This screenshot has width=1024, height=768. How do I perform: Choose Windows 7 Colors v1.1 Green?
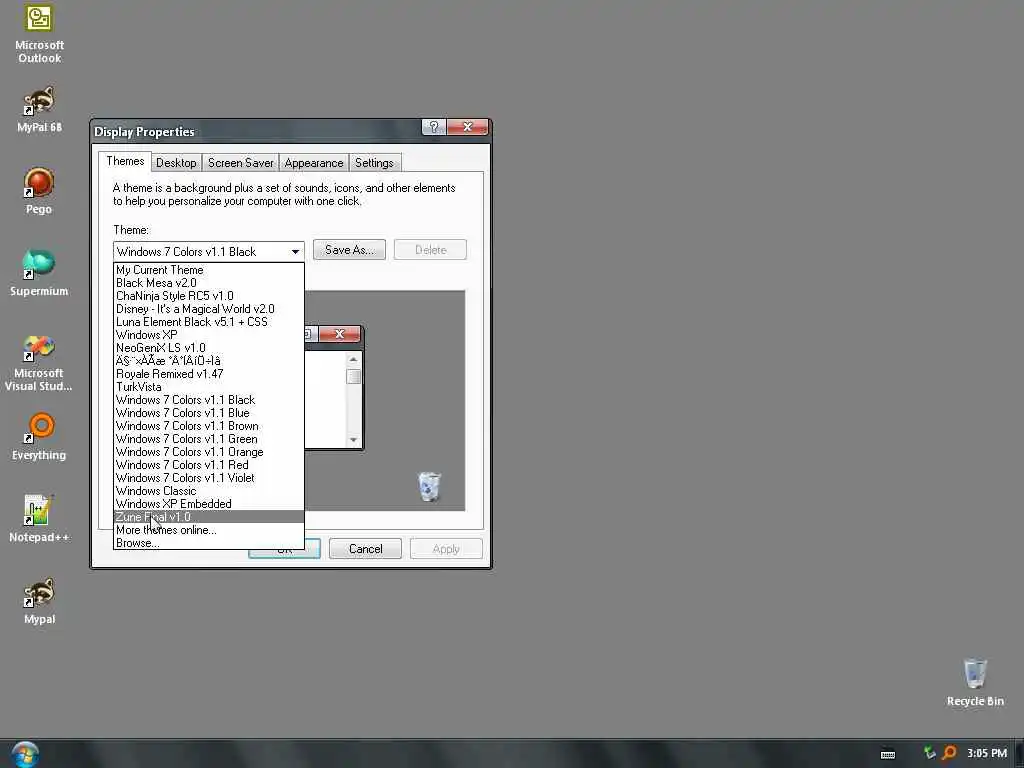pos(208,439)
